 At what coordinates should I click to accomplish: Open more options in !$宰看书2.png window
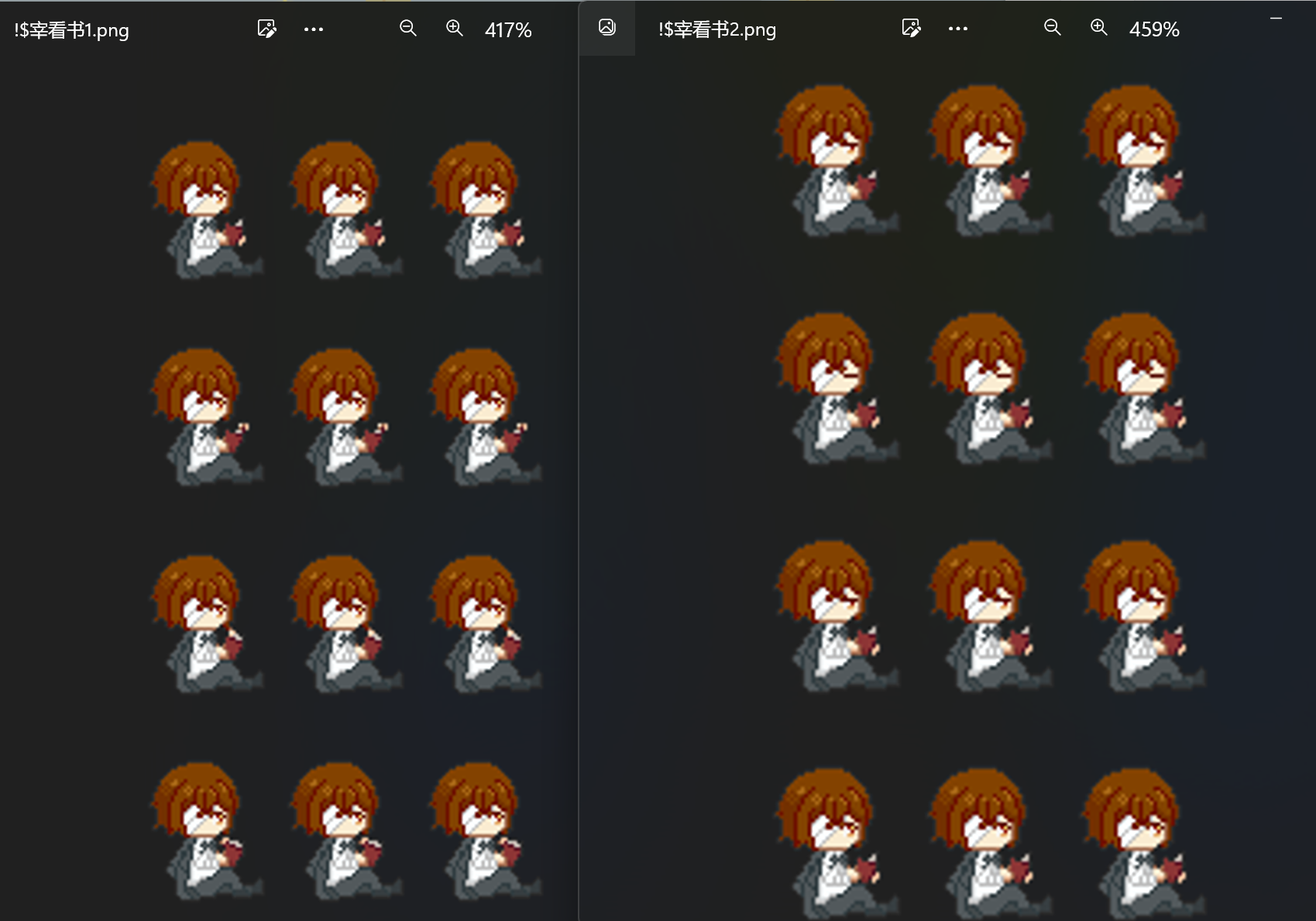point(958,29)
